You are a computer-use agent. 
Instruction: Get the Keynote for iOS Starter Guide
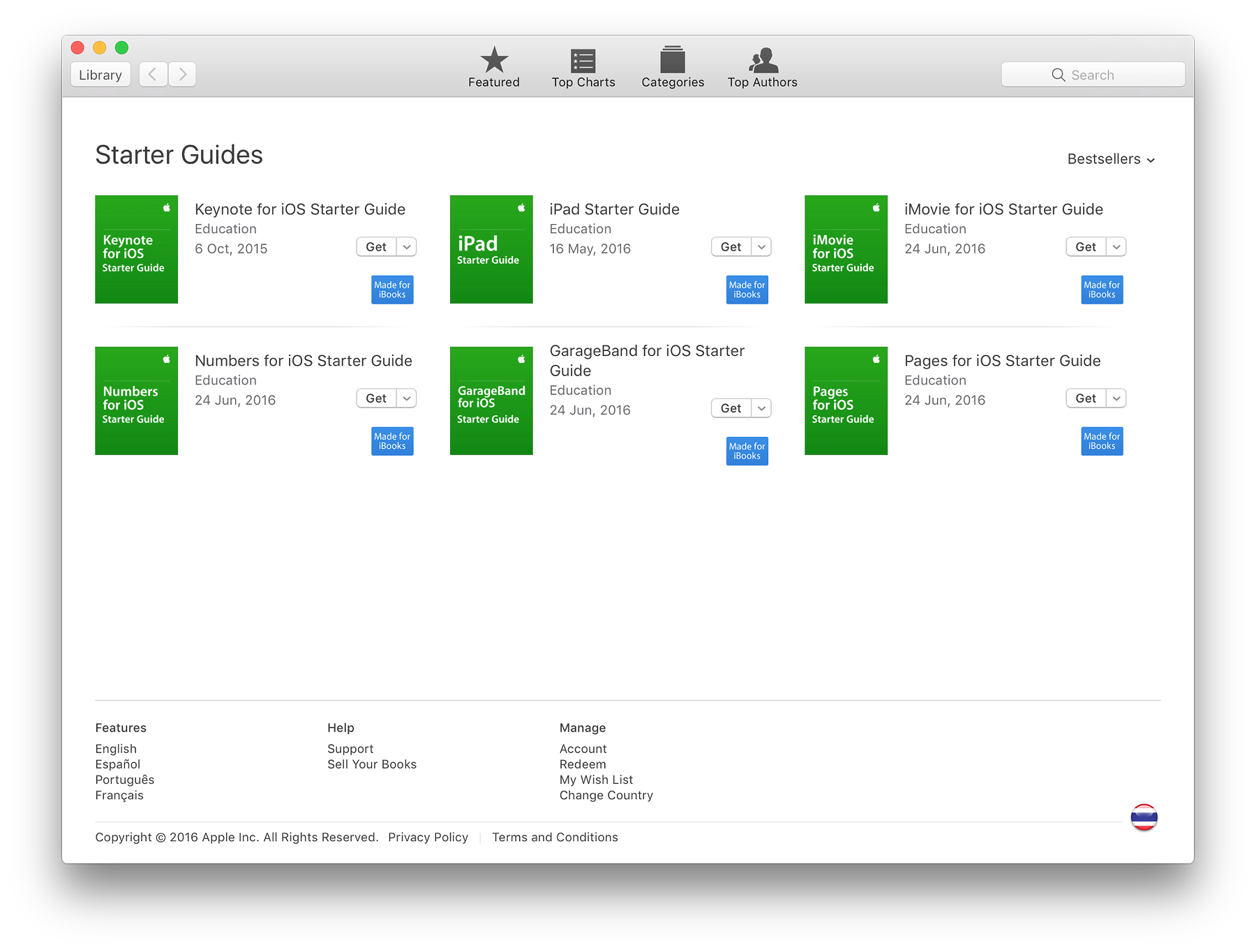click(x=376, y=247)
